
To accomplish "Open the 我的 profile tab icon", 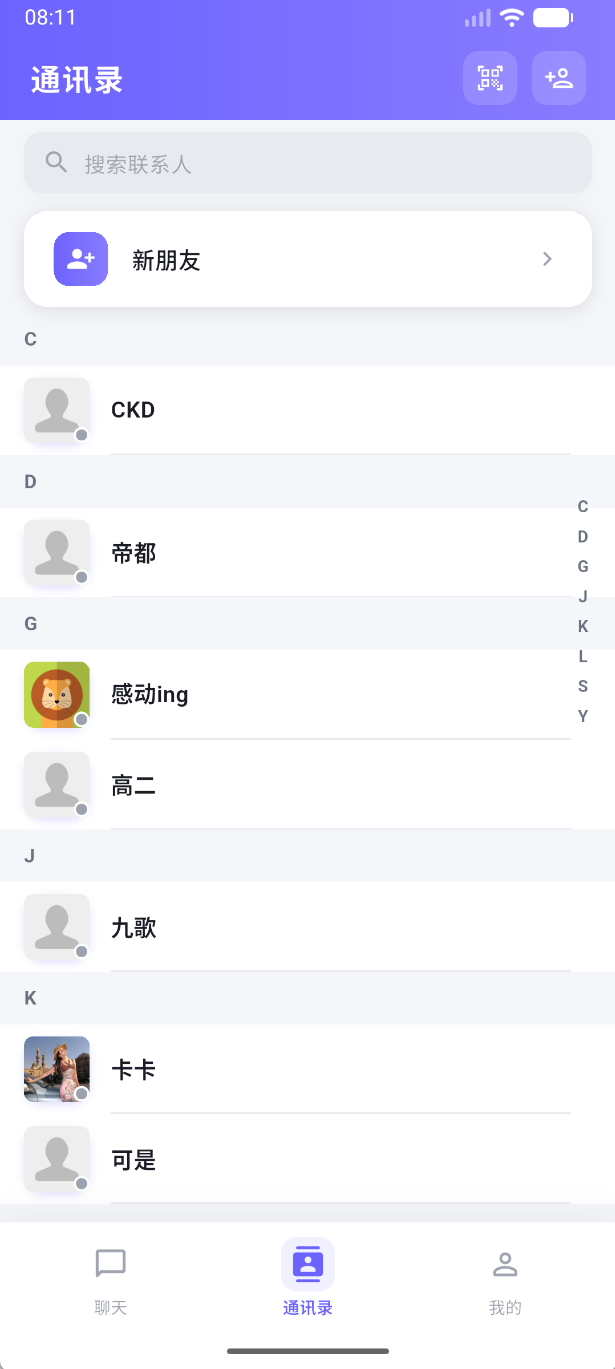I will click(505, 1263).
